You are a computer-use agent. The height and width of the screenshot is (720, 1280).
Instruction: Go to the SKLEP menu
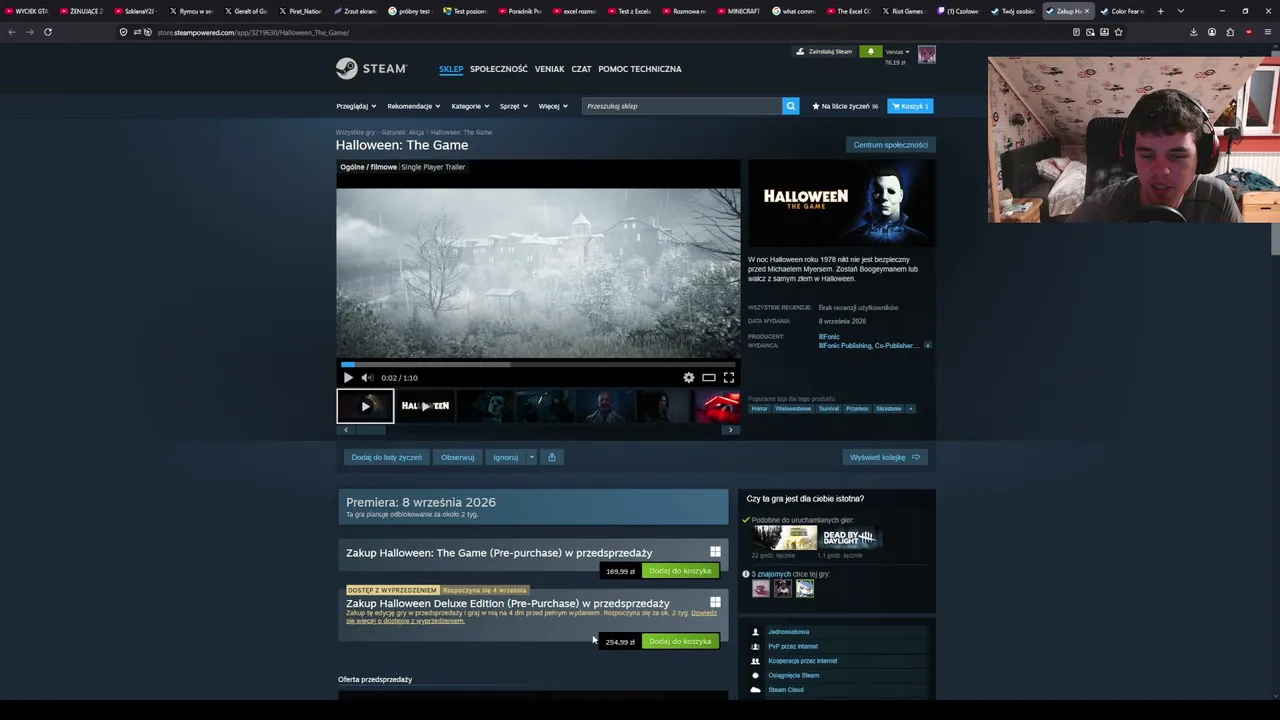[451, 69]
